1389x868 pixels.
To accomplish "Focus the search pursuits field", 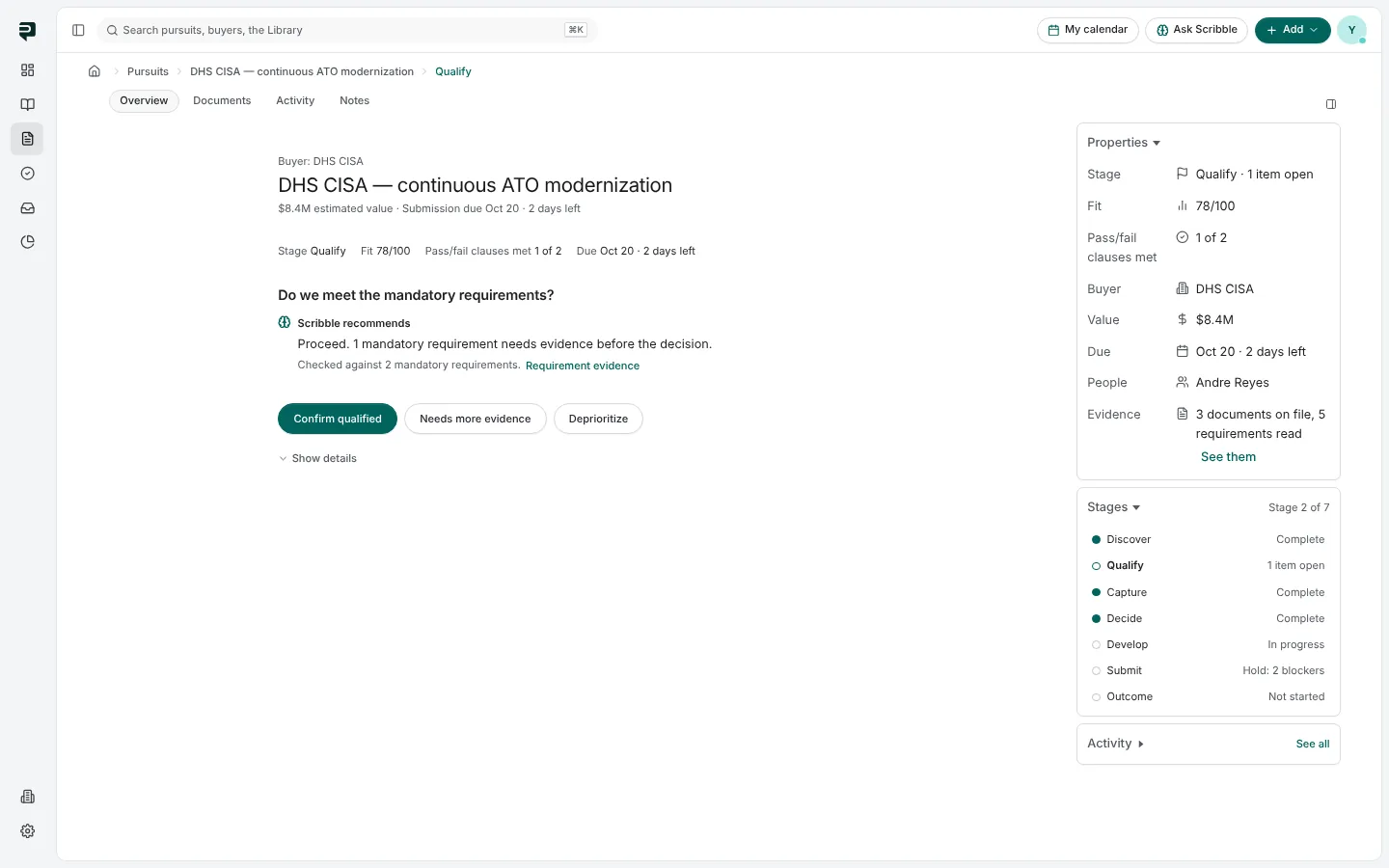I will [347, 30].
